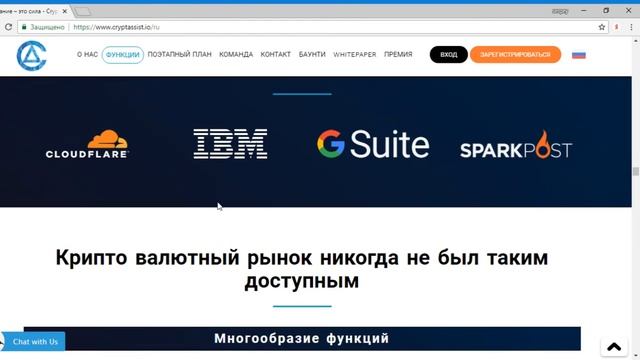Click the Крипто валютный рынок heading

(302, 269)
